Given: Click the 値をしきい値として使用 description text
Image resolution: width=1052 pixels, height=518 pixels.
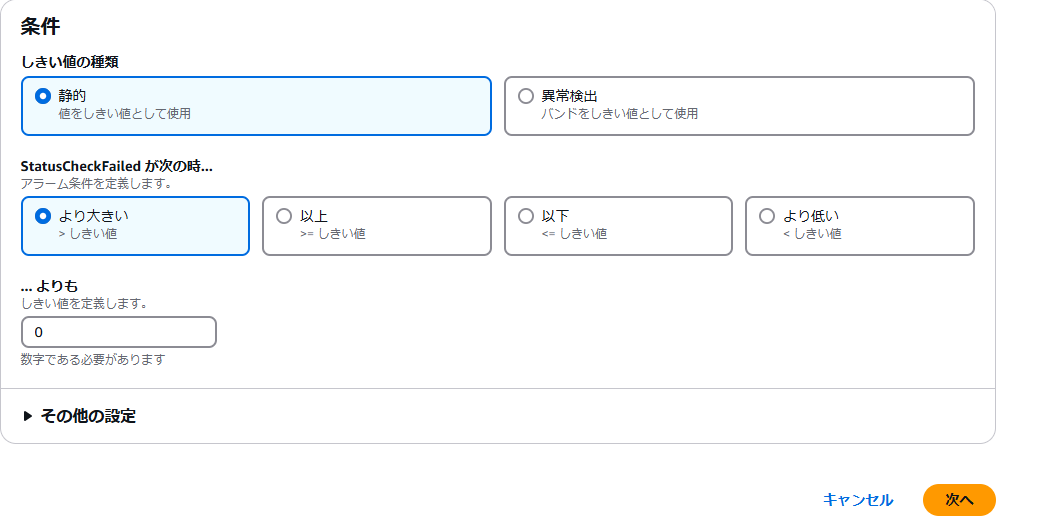Looking at the screenshot, I should 125,114.
